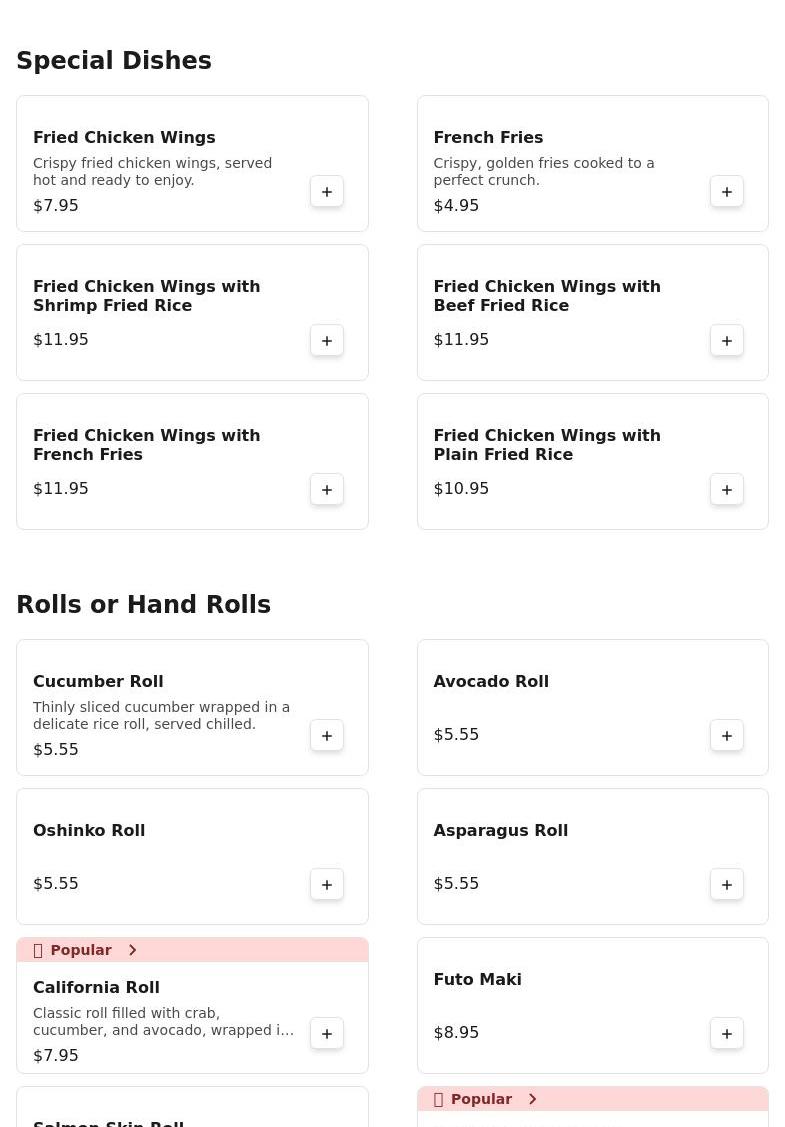Expand Popular chevron above California Roll
785x1127 pixels.
coord(132,950)
